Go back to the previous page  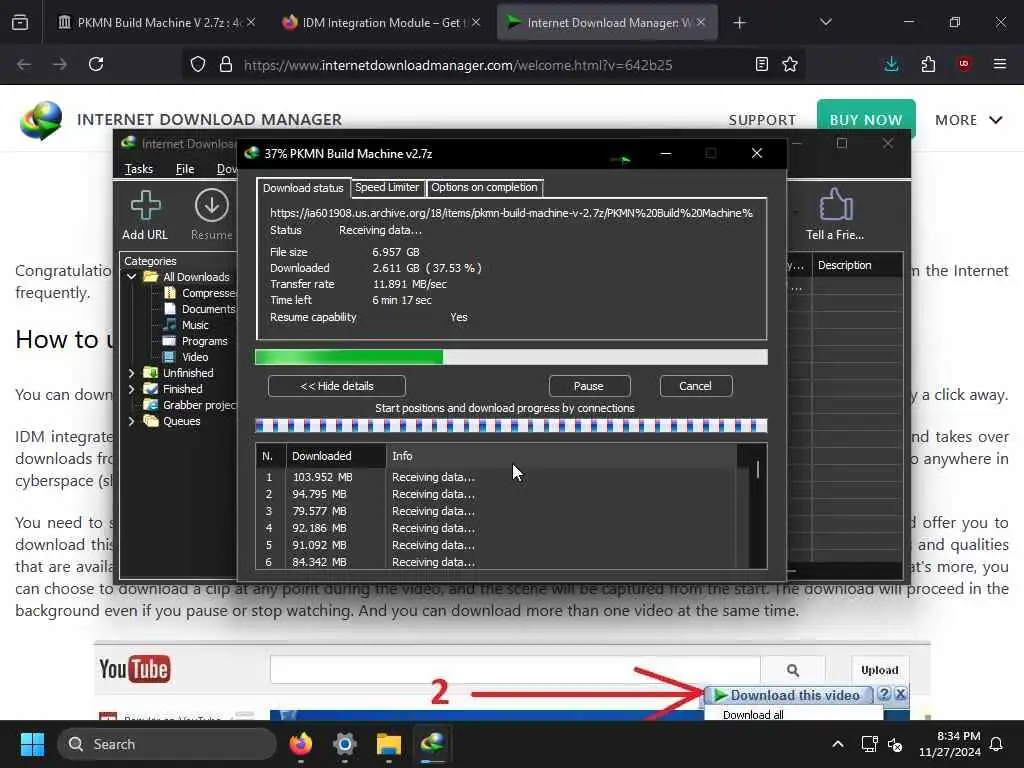pyautogui.click(x=24, y=64)
